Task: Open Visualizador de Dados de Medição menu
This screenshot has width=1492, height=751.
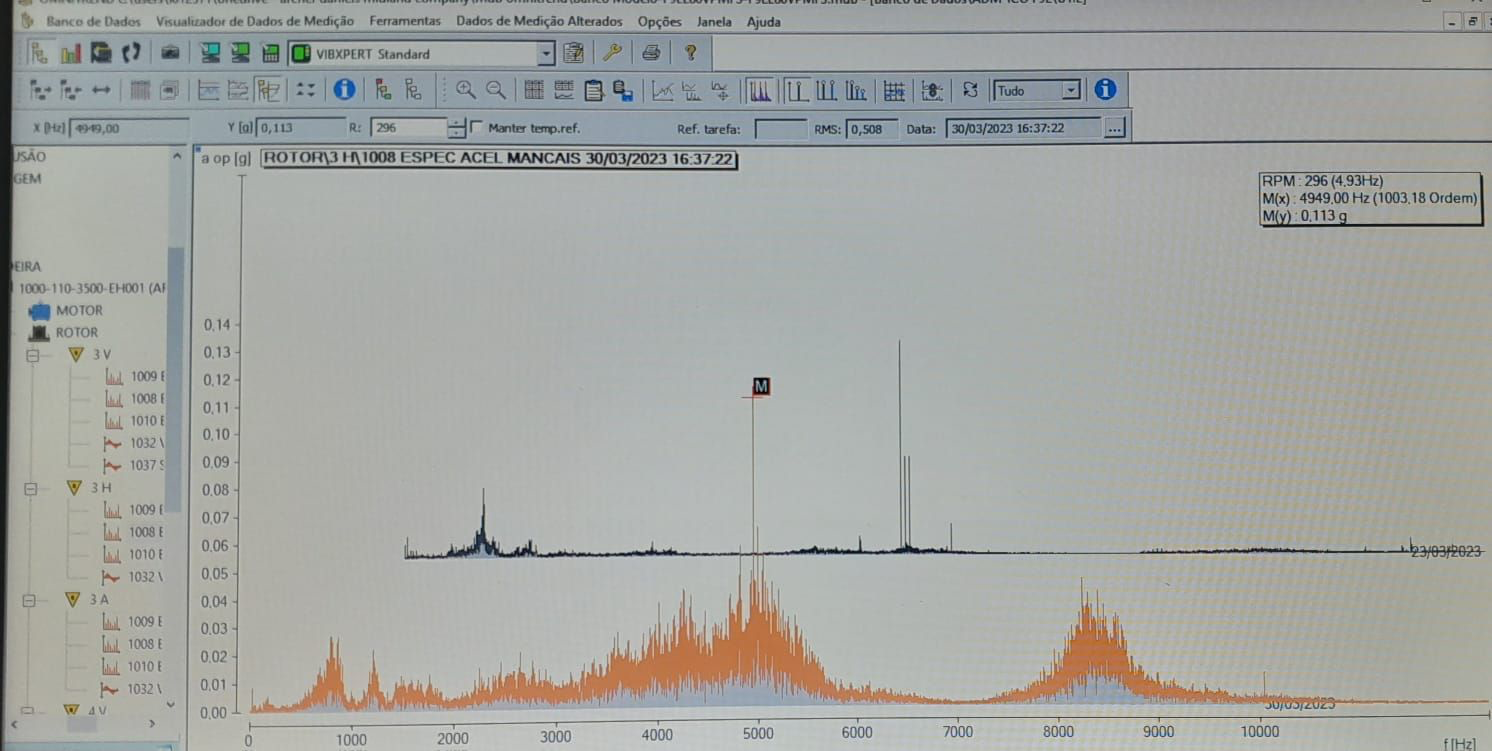Action: point(255,21)
